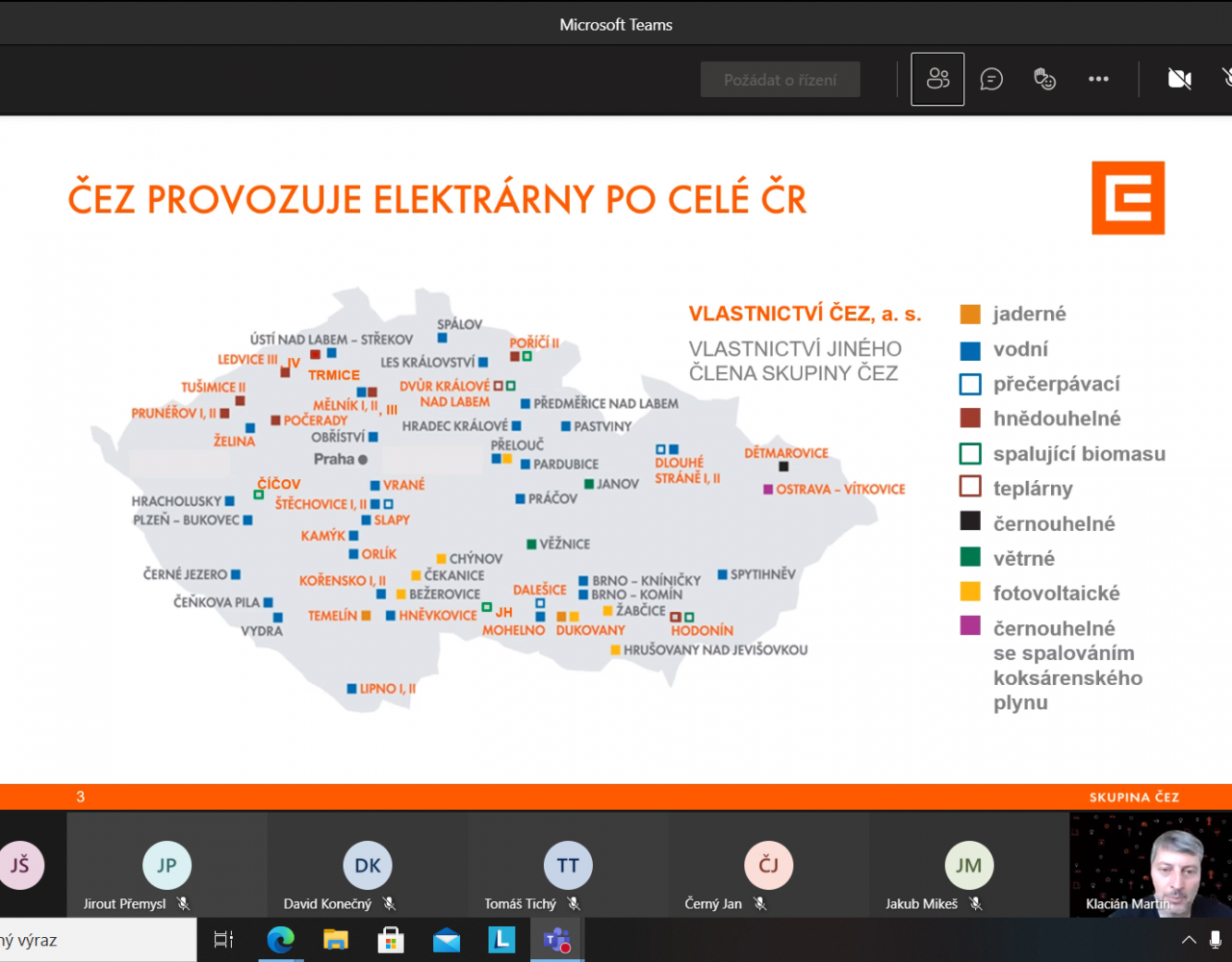Click the 'DĚTMAROVICE' map label
Viewport: 1232px width, 962px height.
click(x=786, y=453)
